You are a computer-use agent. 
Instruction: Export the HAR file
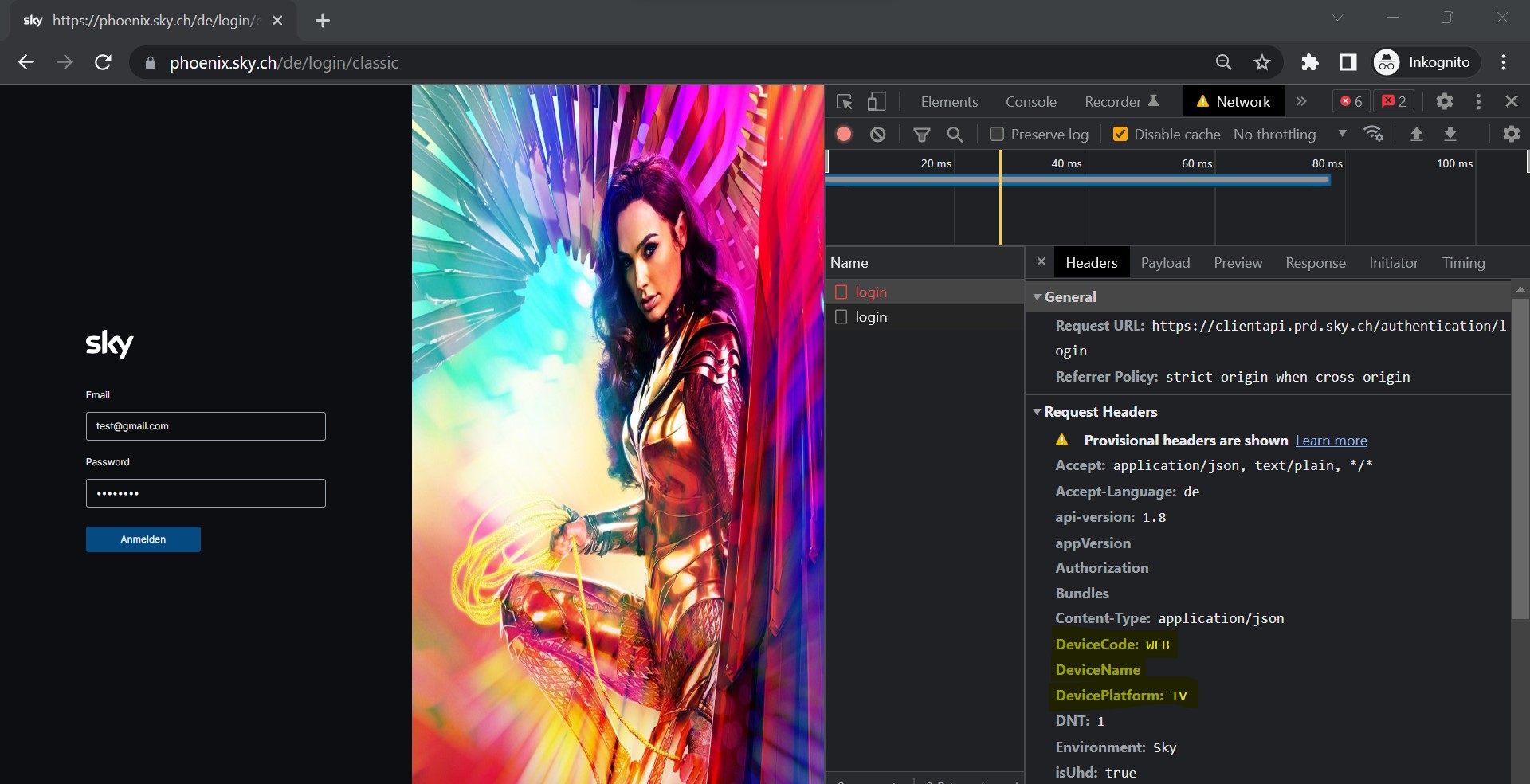(1450, 134)
